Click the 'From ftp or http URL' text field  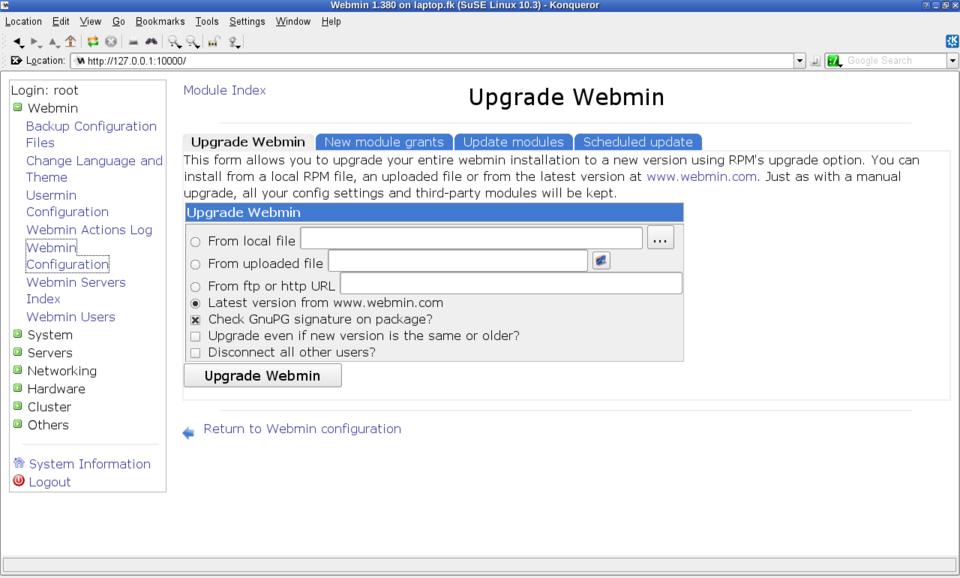pyautogui.click(x=511, y=284)
